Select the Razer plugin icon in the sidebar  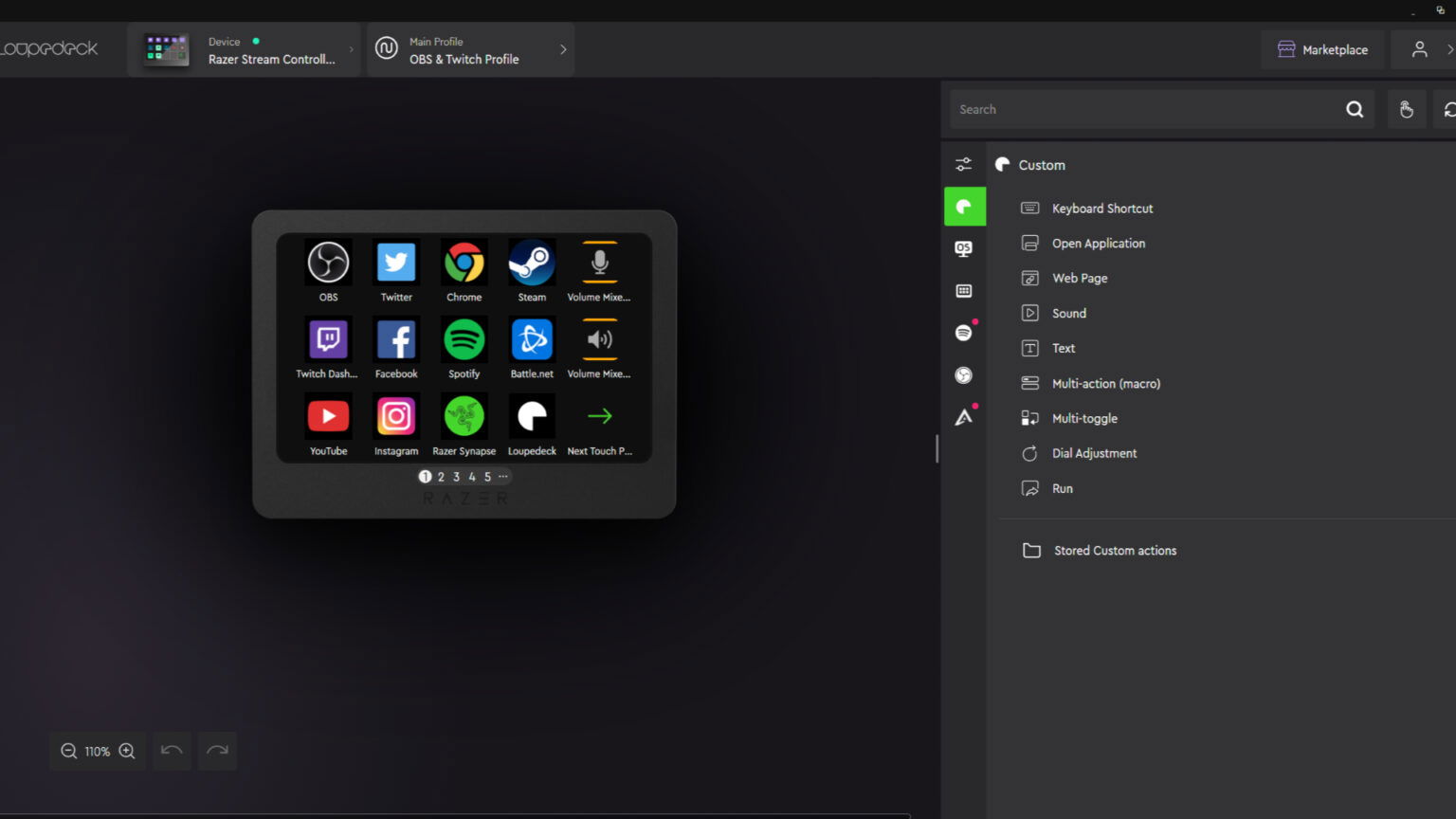tap(963, 416)
